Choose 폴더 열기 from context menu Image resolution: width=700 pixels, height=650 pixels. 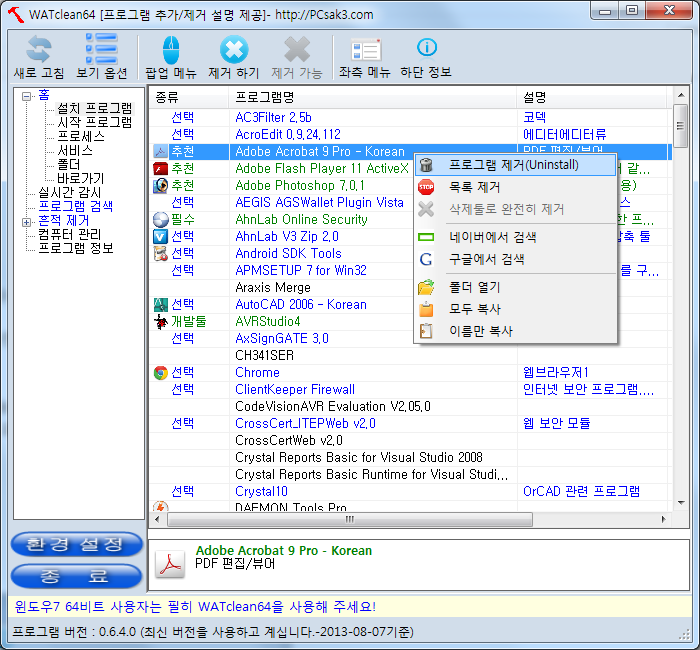pyautogui.click(x=516, y=287)
